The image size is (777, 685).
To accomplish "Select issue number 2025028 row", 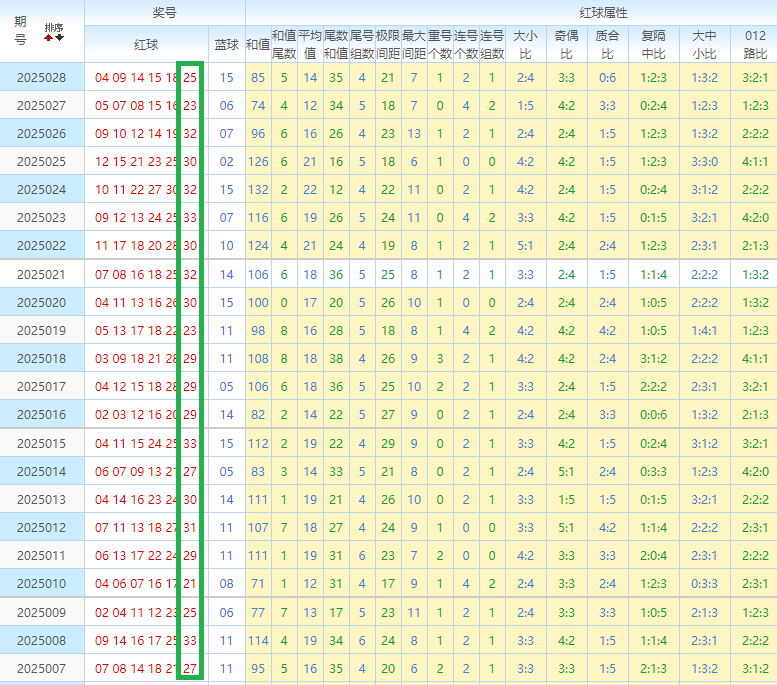I will click(41, 77).
